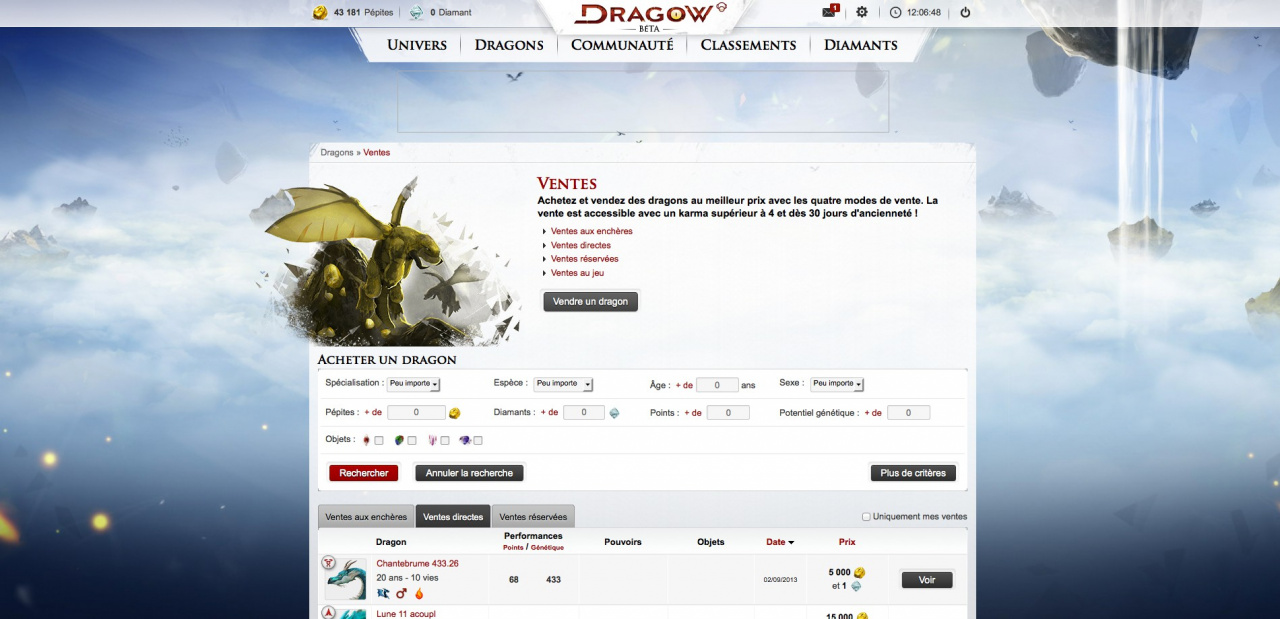The width and height of the screenshot is (1280, 619).
Task: Click the red Rechercher button
Action: 364,473
